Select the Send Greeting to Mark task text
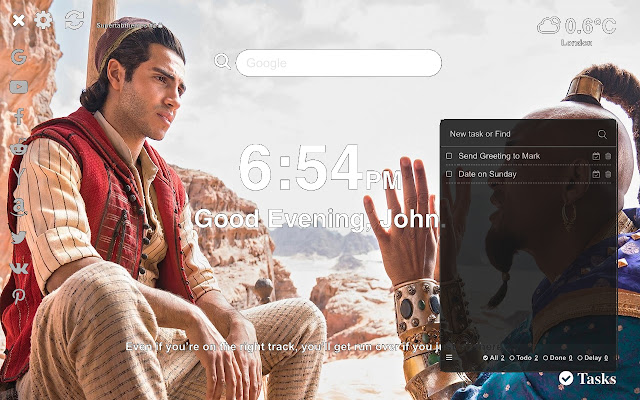 [499, 156]
